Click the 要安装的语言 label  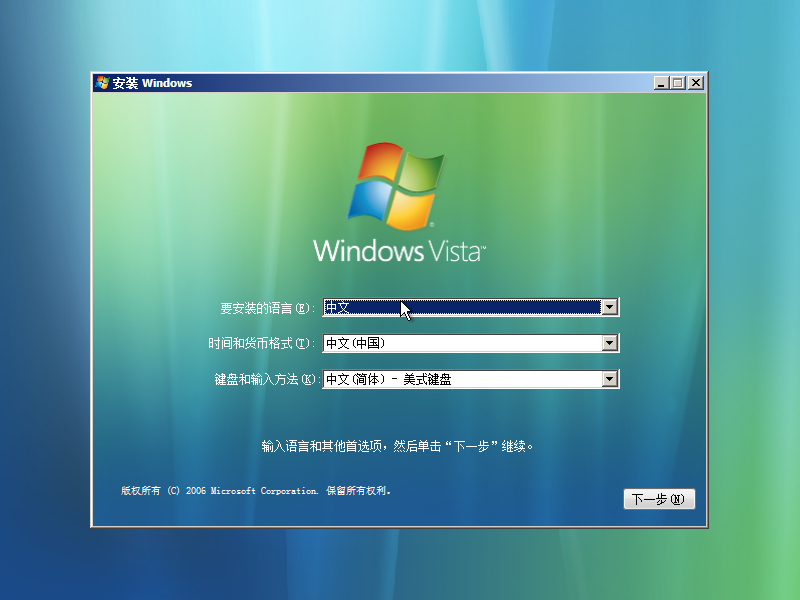click(266, 307)
